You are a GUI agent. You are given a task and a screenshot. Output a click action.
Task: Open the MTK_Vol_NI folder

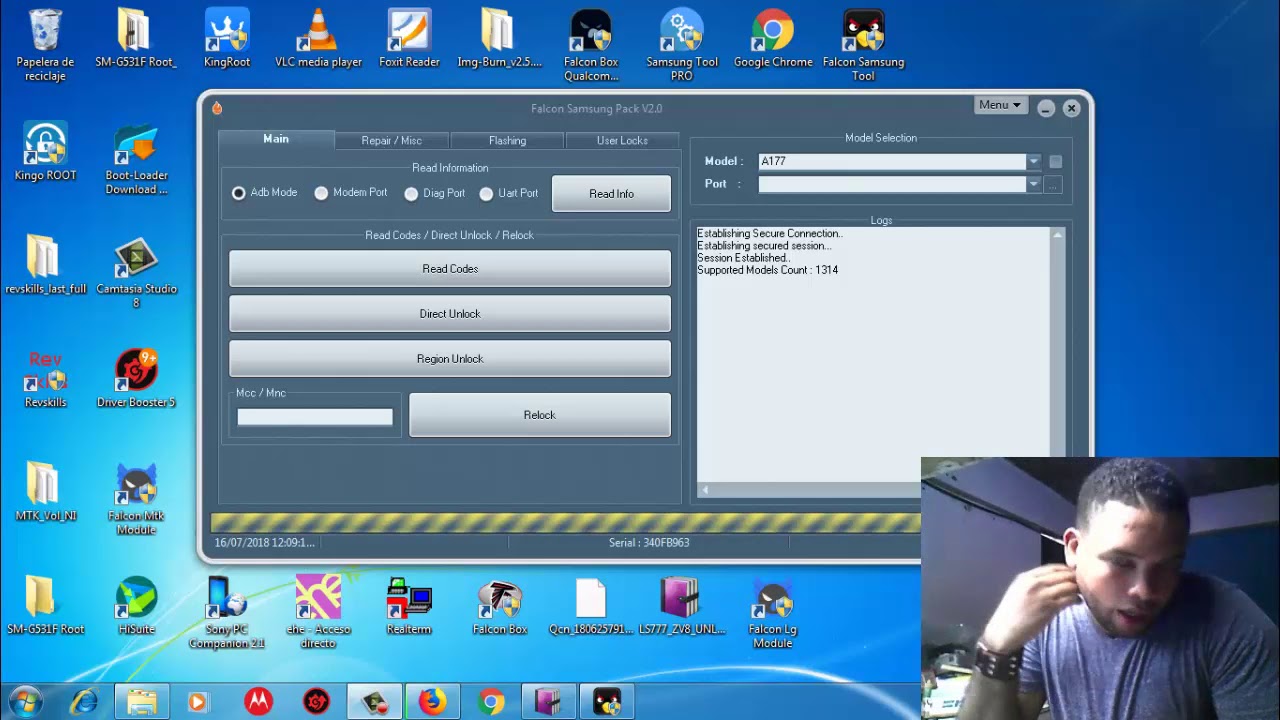45,493
